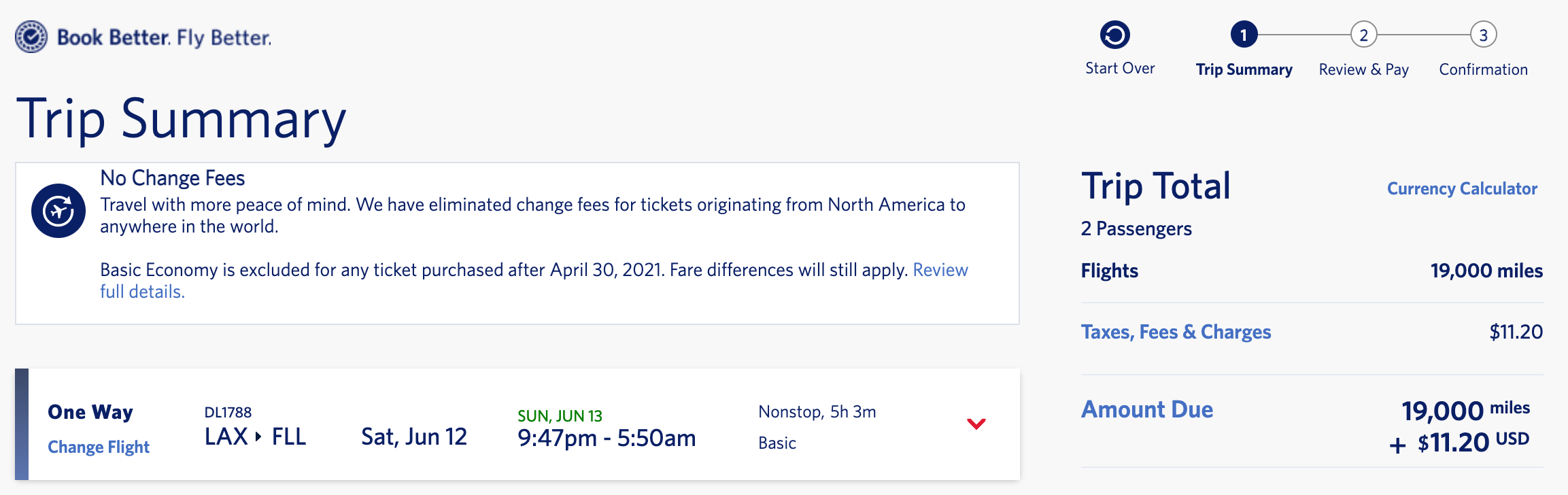This screenshot has width=1568, height=495.
Task: Click the 9:47pm - 5:50am flight time
Action: click(x=607, y=438)
